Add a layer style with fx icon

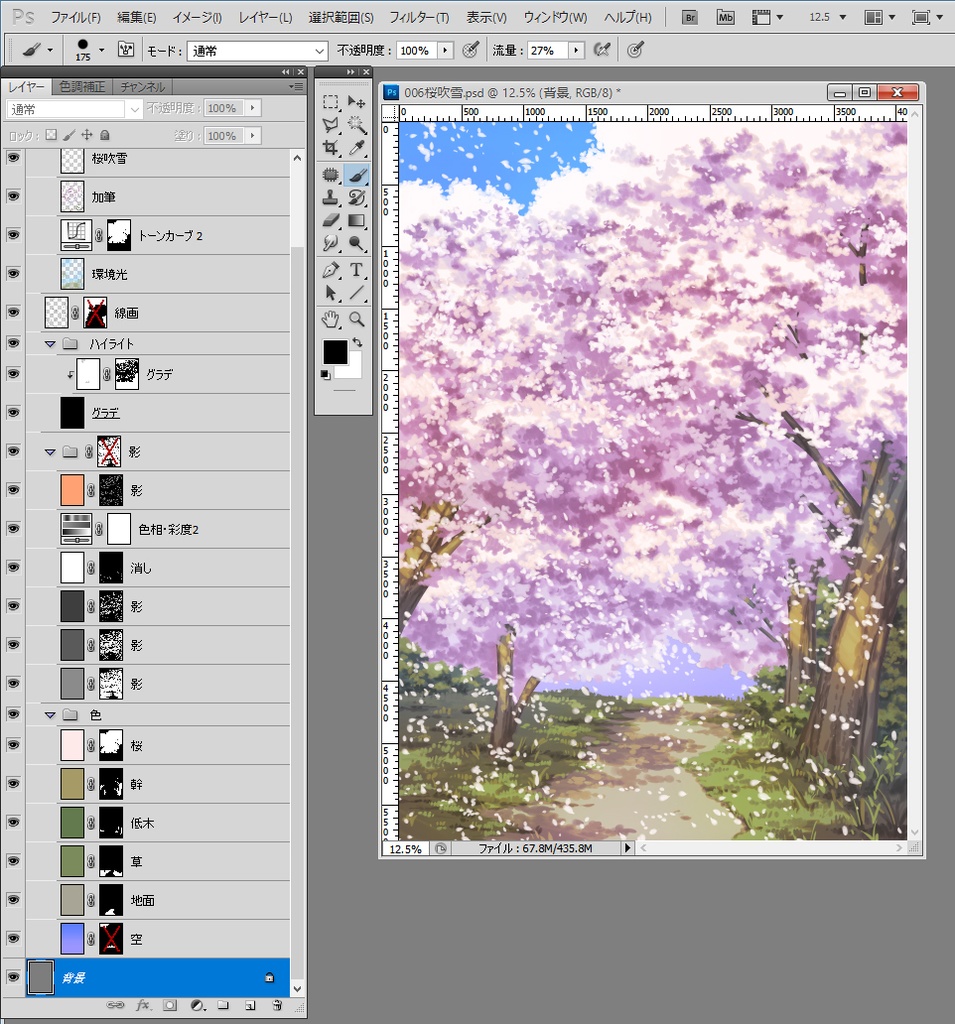click(x=143, y=1005)
